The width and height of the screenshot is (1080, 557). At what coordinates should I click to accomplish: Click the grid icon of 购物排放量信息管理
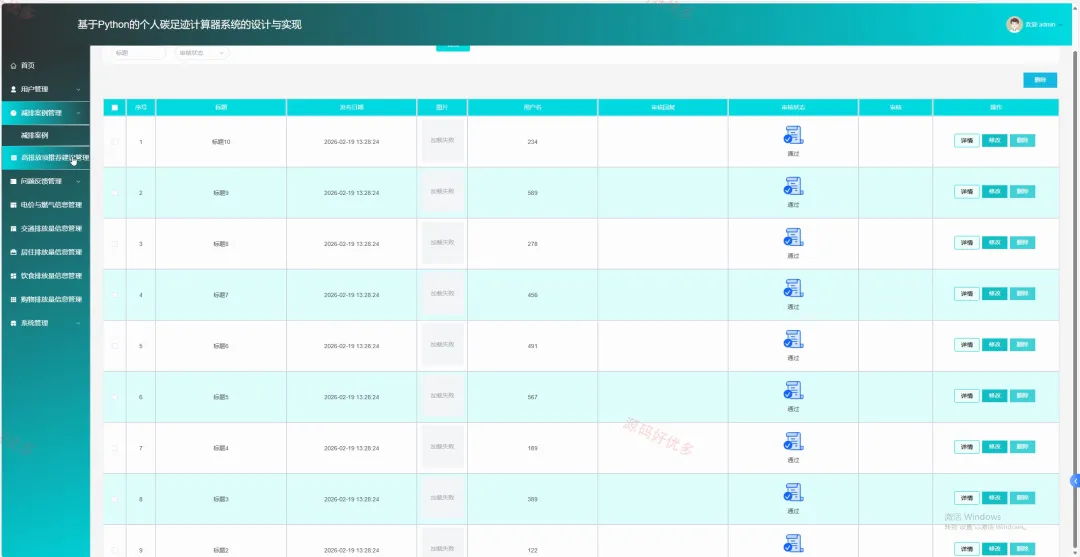coord(13,299)
